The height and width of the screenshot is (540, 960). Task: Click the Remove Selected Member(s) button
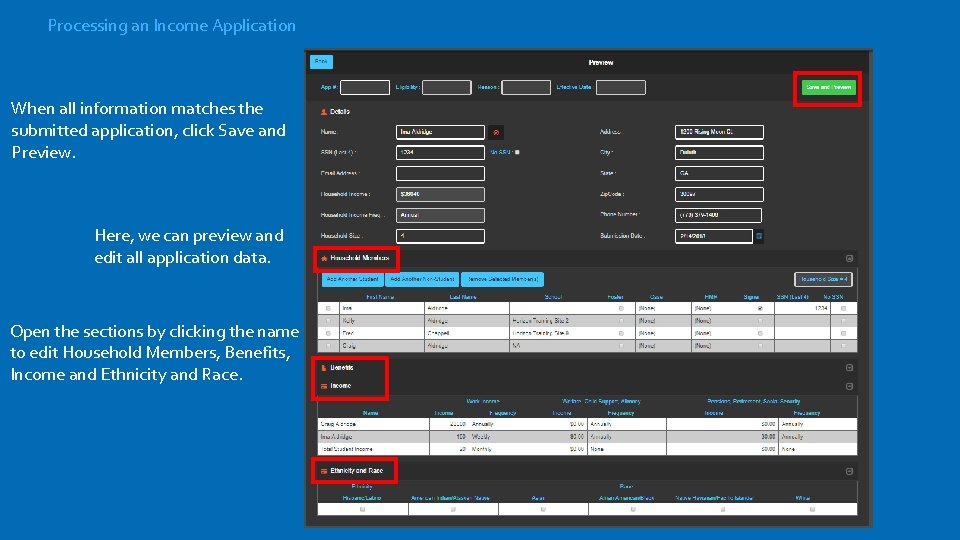pos(503,279)
